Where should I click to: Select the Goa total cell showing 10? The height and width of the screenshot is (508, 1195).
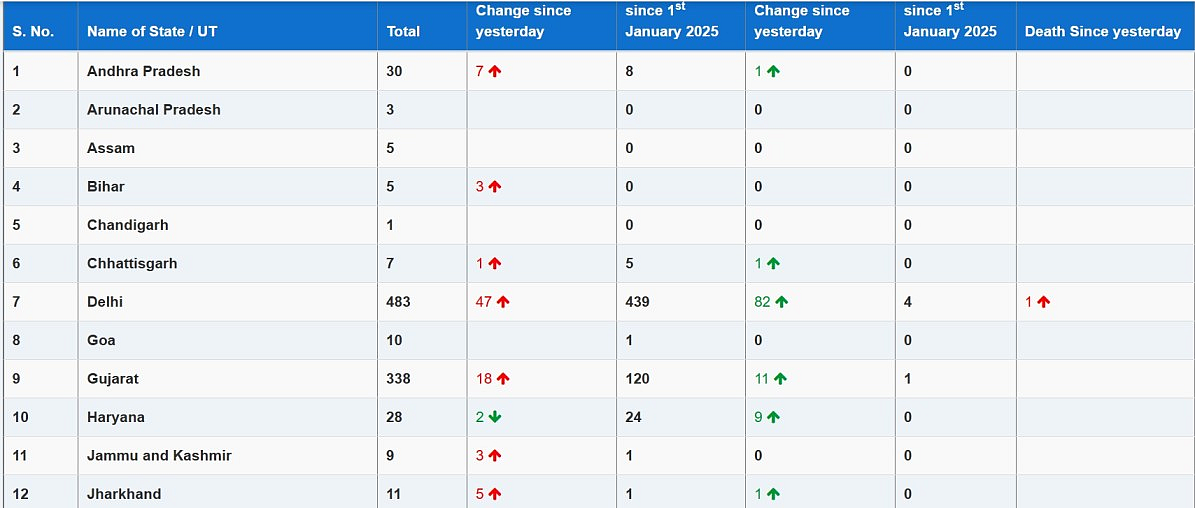pyautogui.click(x=422, y=340)
